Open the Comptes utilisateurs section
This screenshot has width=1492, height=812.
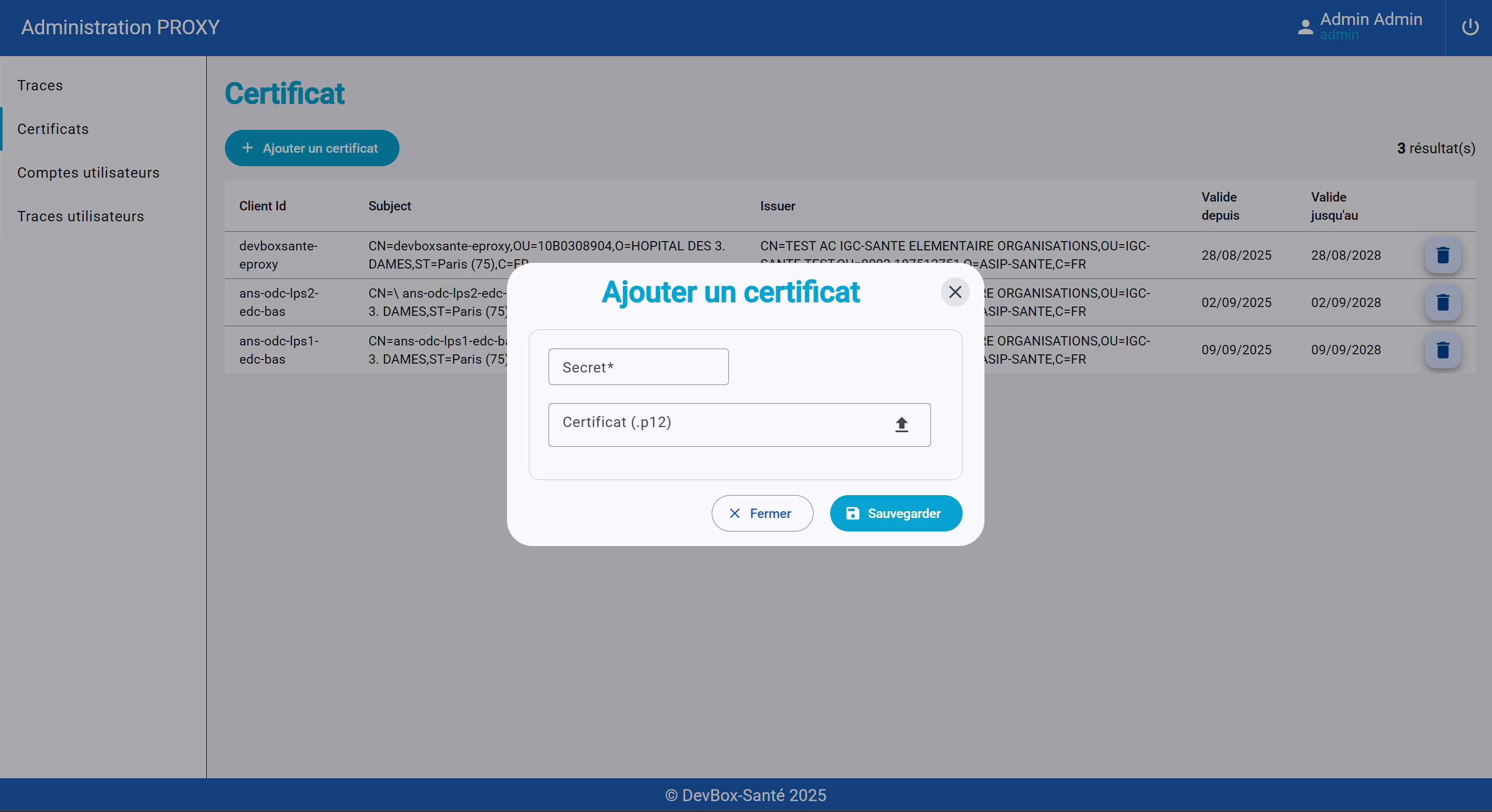pos(88,172)
